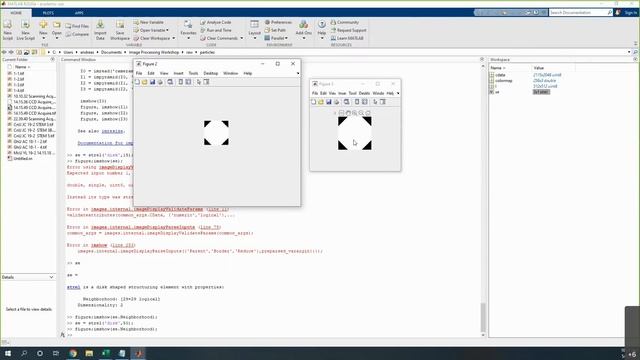Select variable cdata in Workspace

(500, 75)
